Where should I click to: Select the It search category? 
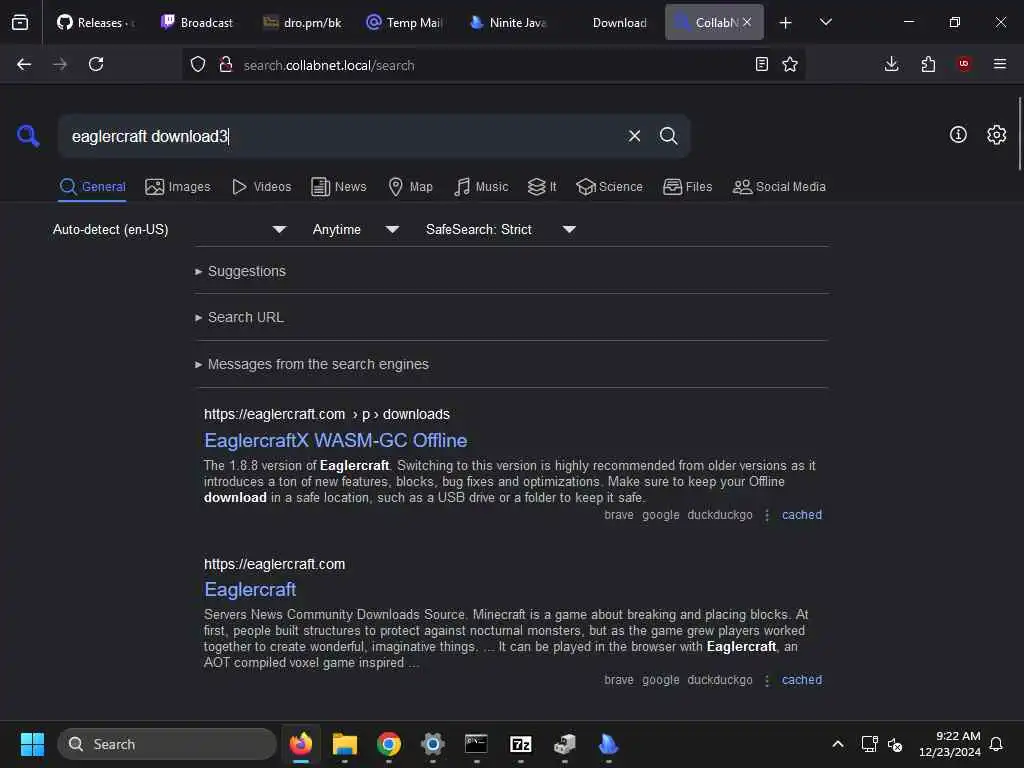541,187
